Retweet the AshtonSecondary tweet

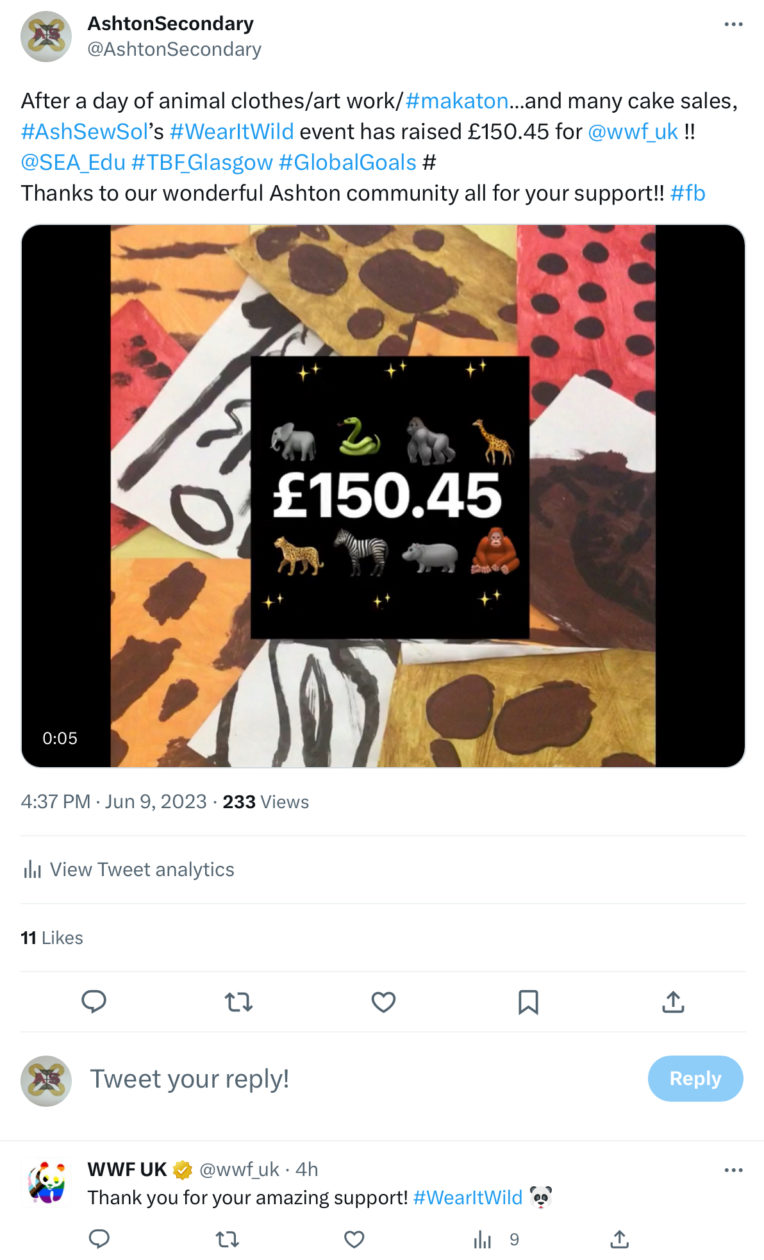coord(238,1001)
